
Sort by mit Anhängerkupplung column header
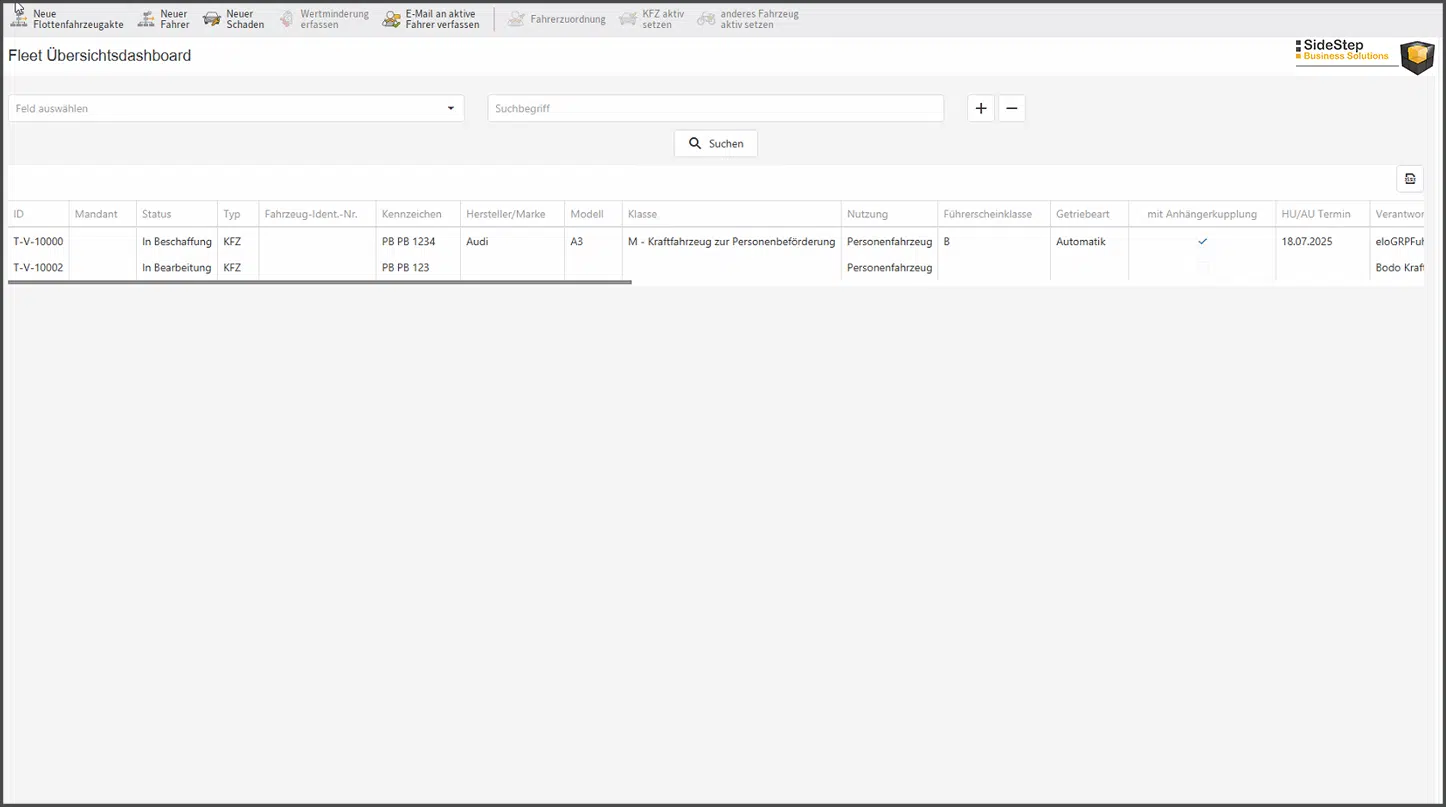pyautogui.click(x=1202, y=214)
